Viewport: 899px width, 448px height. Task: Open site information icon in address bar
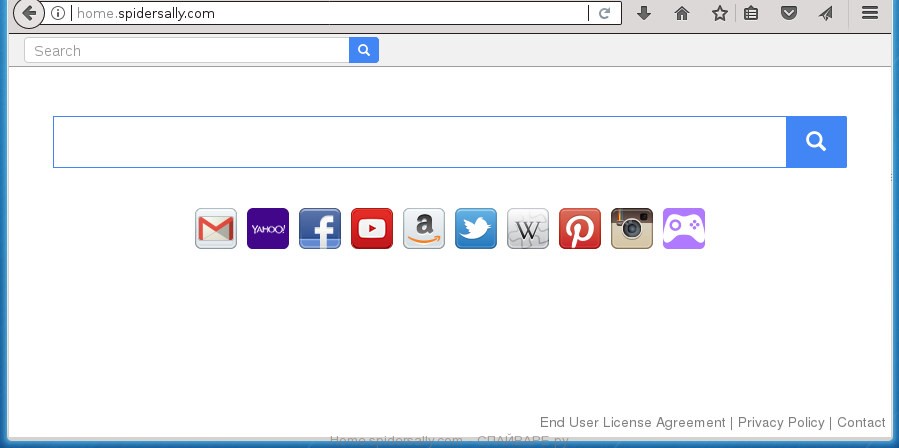pyautogui.click(x=57, y=13)
